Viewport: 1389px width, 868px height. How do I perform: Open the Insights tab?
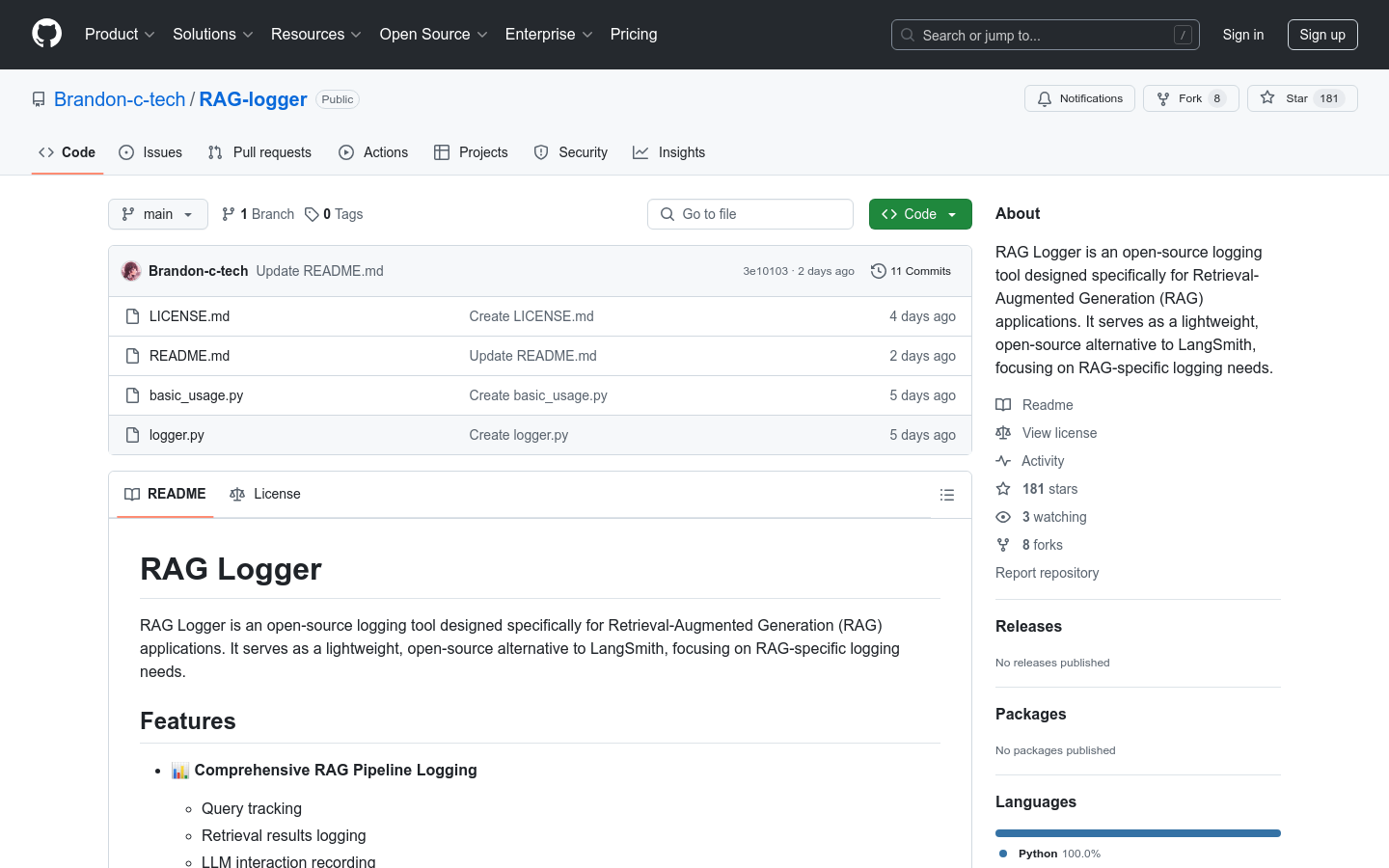(x=669, y=152)
